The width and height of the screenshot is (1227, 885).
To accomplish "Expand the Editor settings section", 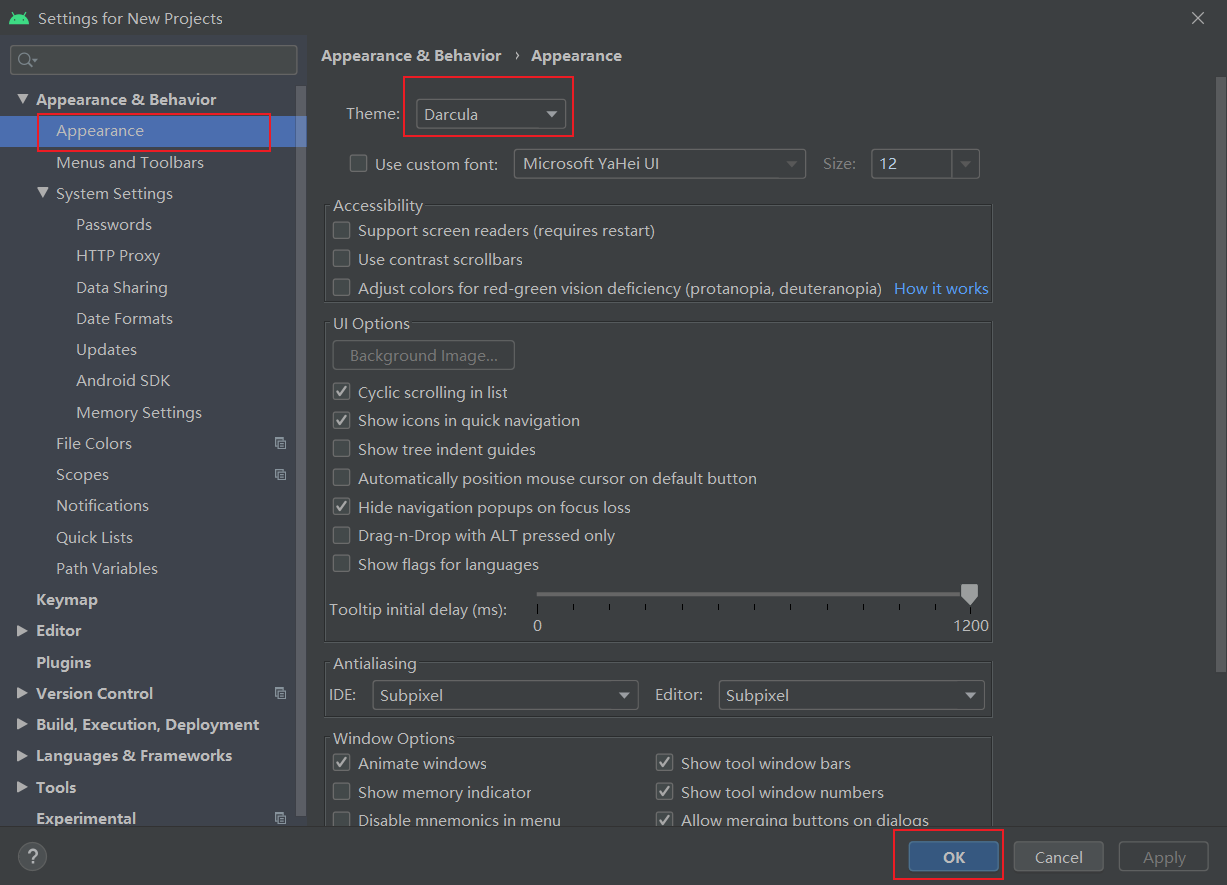I will pyautogui.click(x=22, y=630).
